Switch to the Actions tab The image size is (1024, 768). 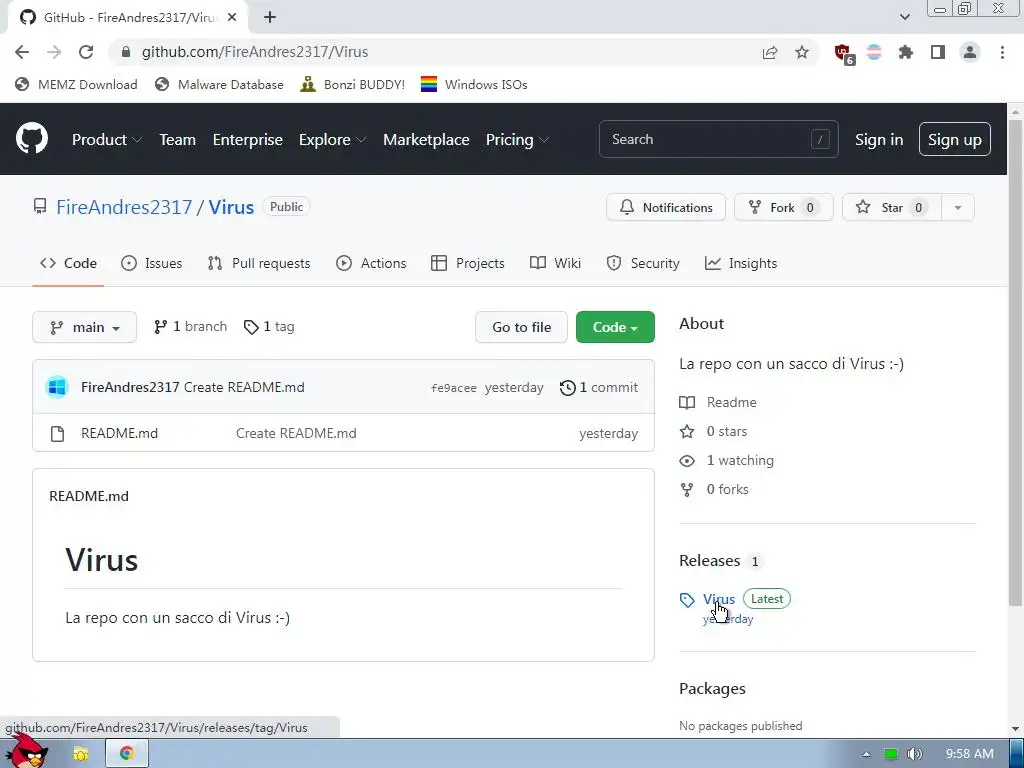coord(371,263)
